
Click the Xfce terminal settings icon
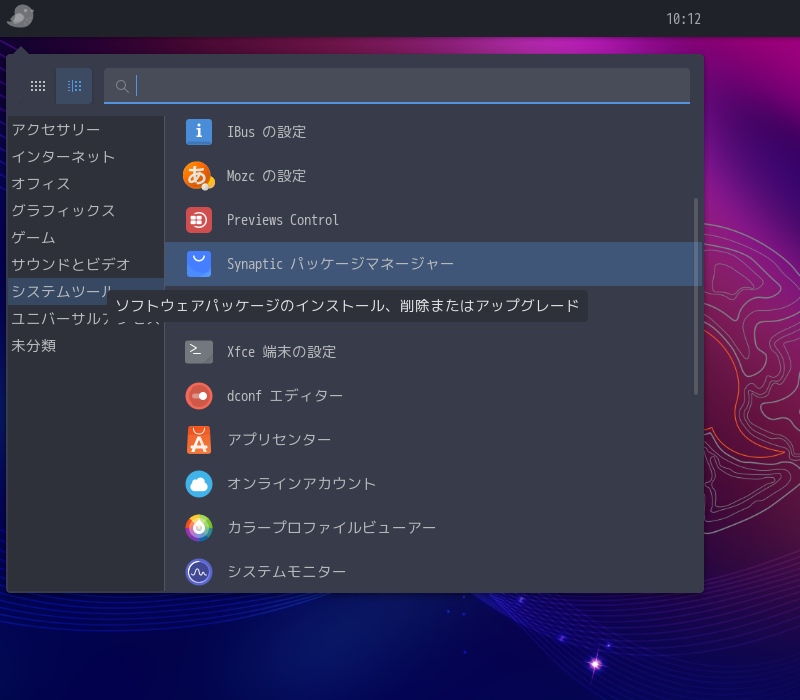199,352
